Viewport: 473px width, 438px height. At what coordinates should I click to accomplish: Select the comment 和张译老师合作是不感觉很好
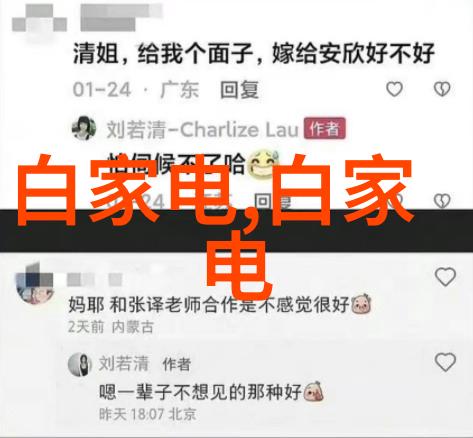pos(229,304)
